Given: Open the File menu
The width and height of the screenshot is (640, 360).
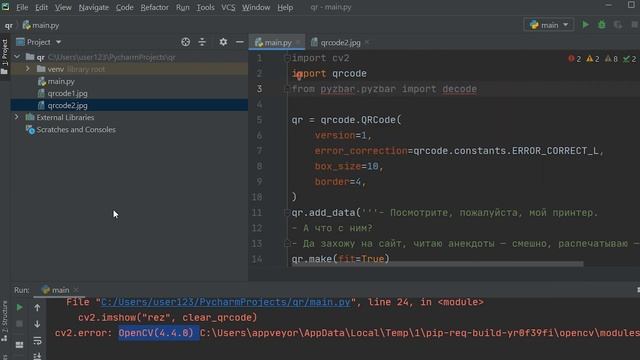Looking at the screenshot, I should tap(22, 7).
